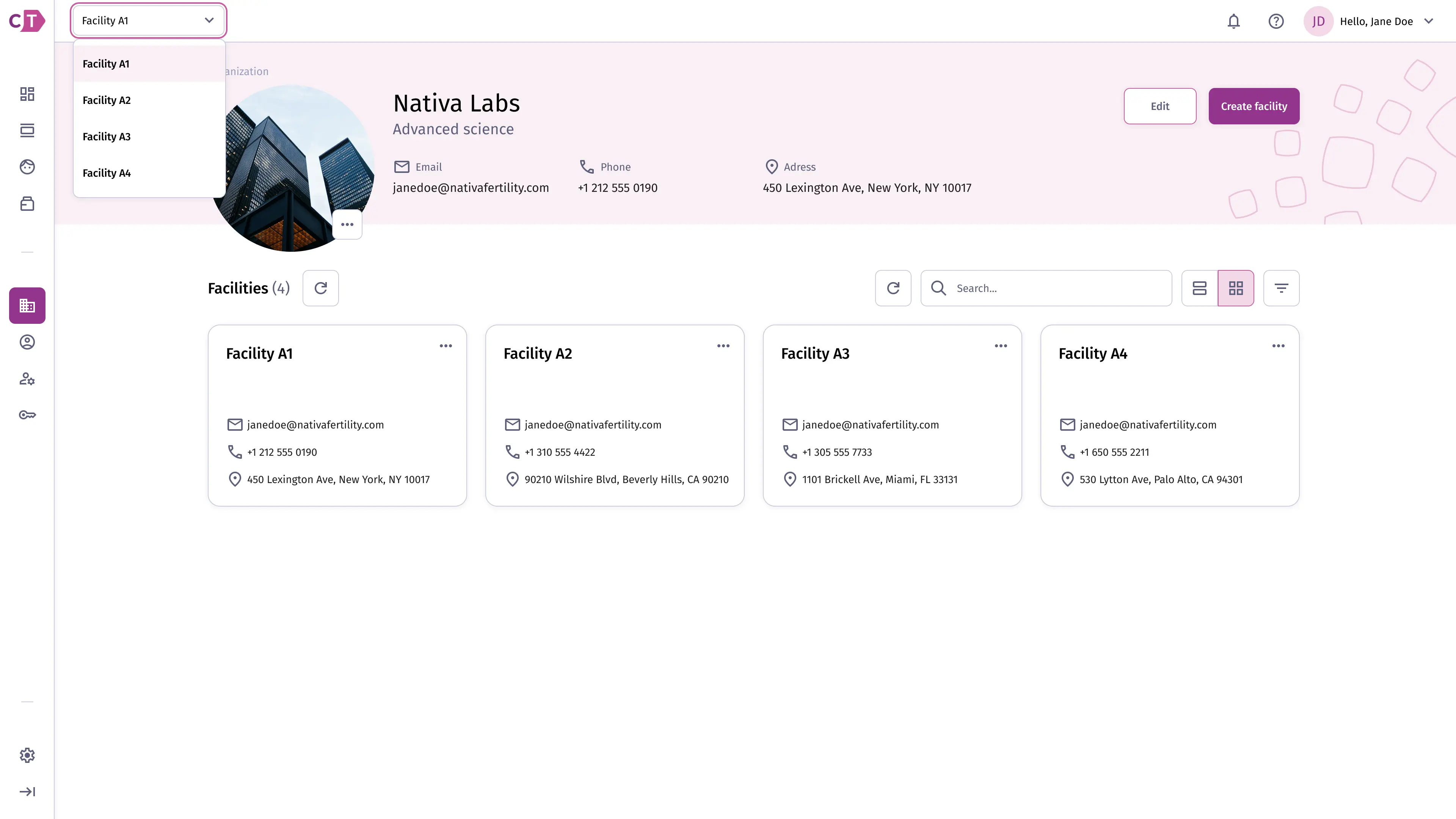The width and height of the screenshot is (1456, 819).
Task: Click the CT logo in the corner
Action: pos(27,21)
